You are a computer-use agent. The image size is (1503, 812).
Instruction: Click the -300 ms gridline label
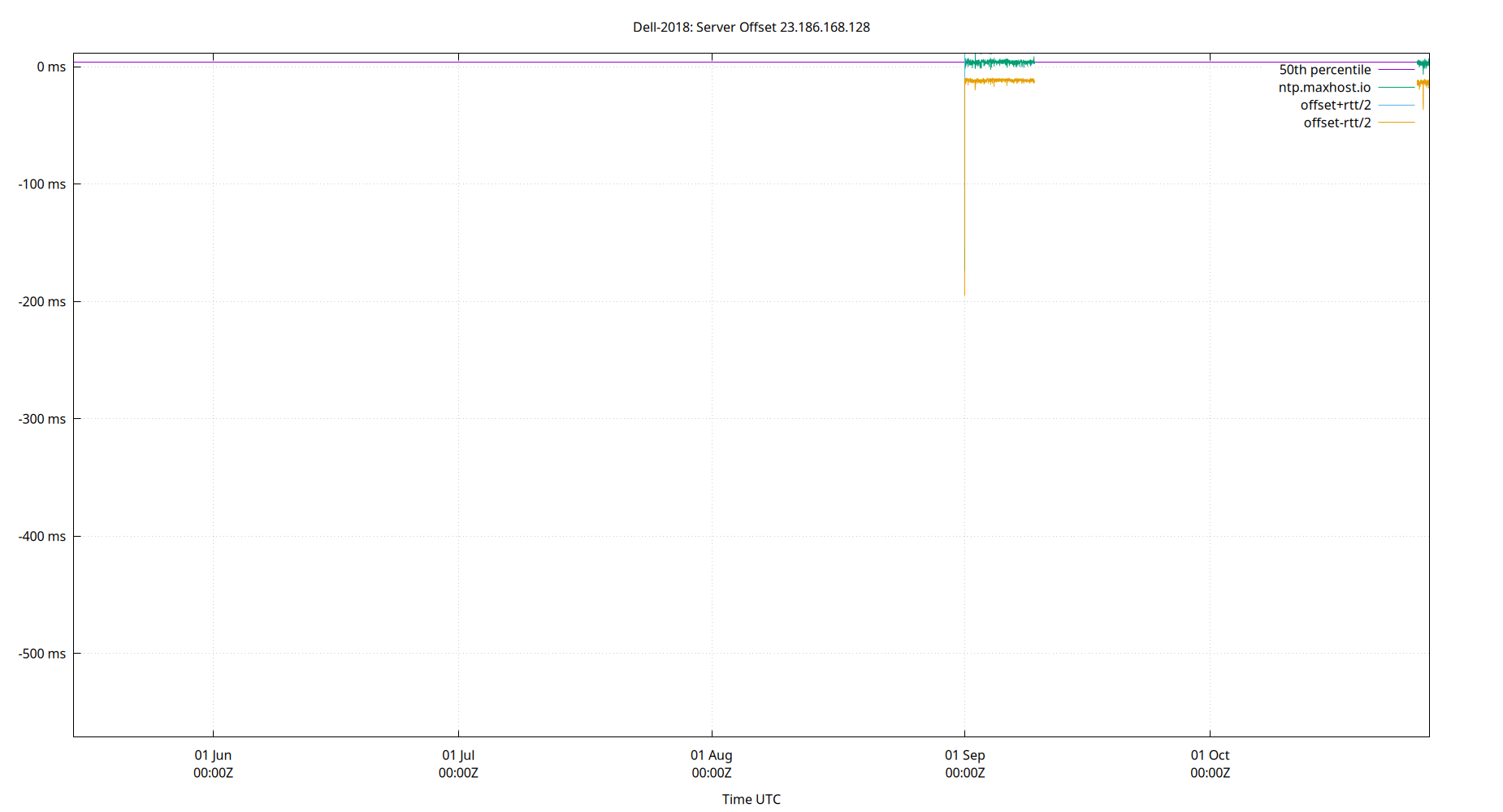tap(42, 419)
